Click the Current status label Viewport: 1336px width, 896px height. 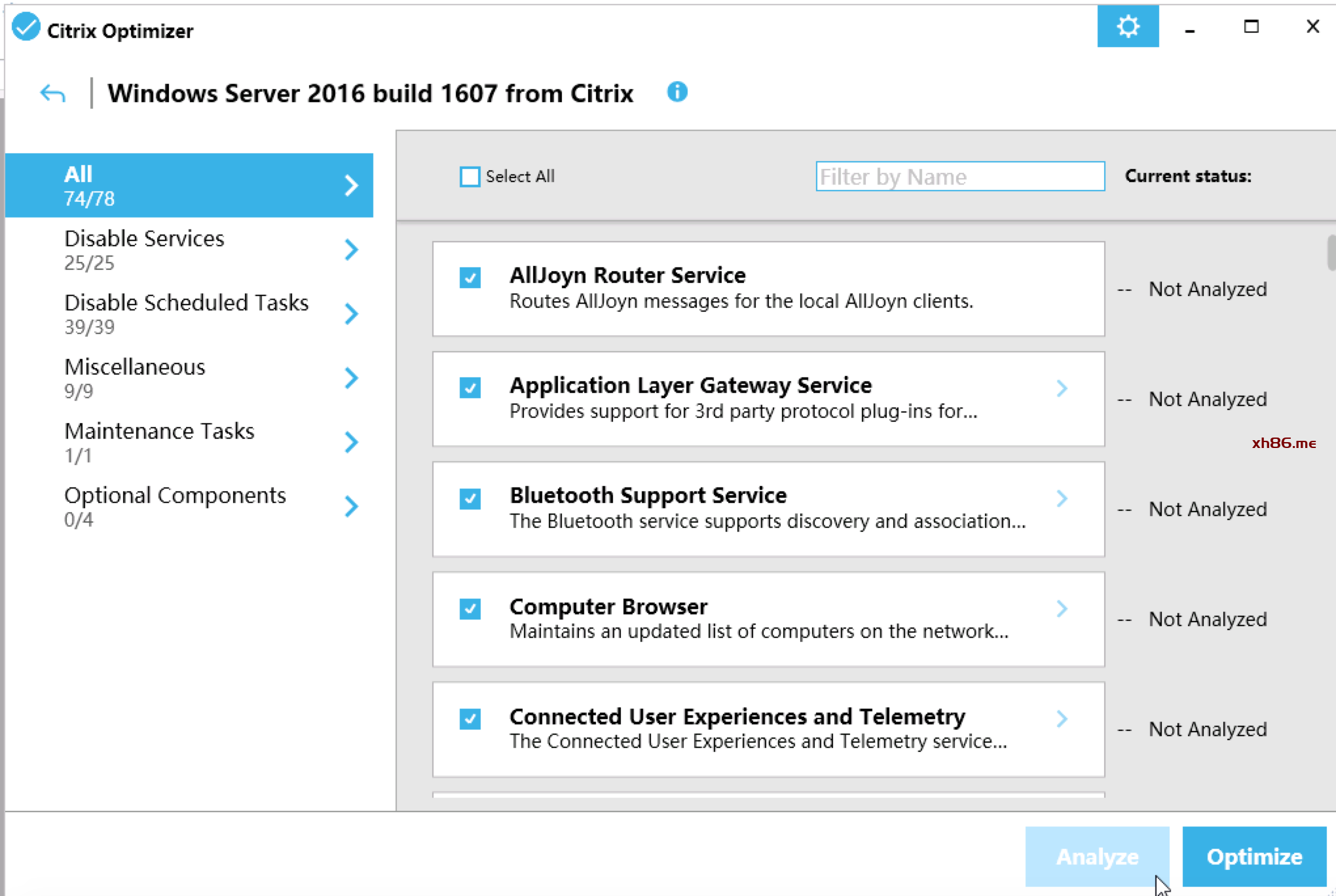coord(1188,176)
